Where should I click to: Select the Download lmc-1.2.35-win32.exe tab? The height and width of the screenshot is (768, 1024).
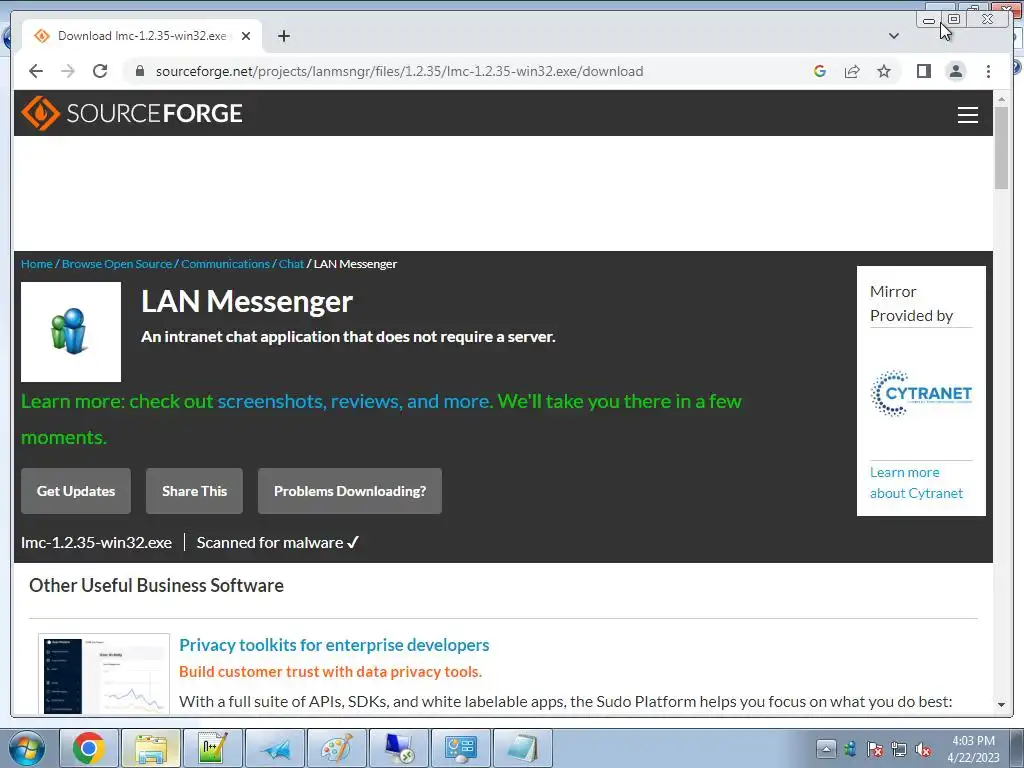(141, 36)
